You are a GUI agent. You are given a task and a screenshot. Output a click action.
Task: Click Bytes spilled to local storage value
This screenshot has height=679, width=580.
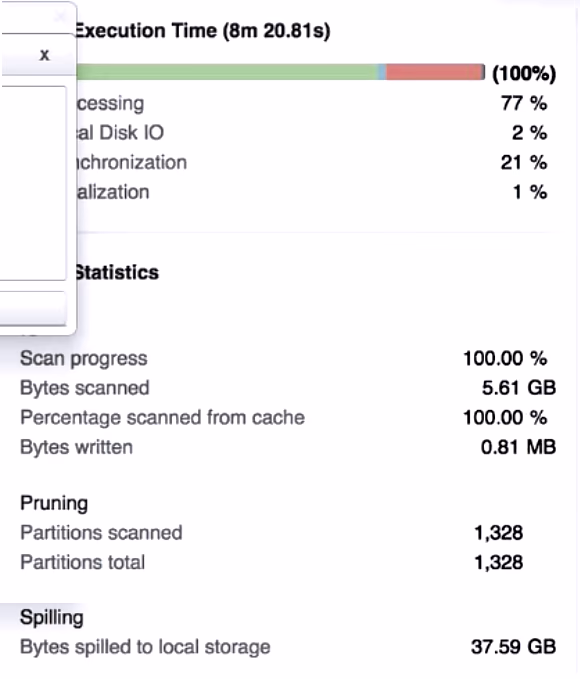click(514, 647)
